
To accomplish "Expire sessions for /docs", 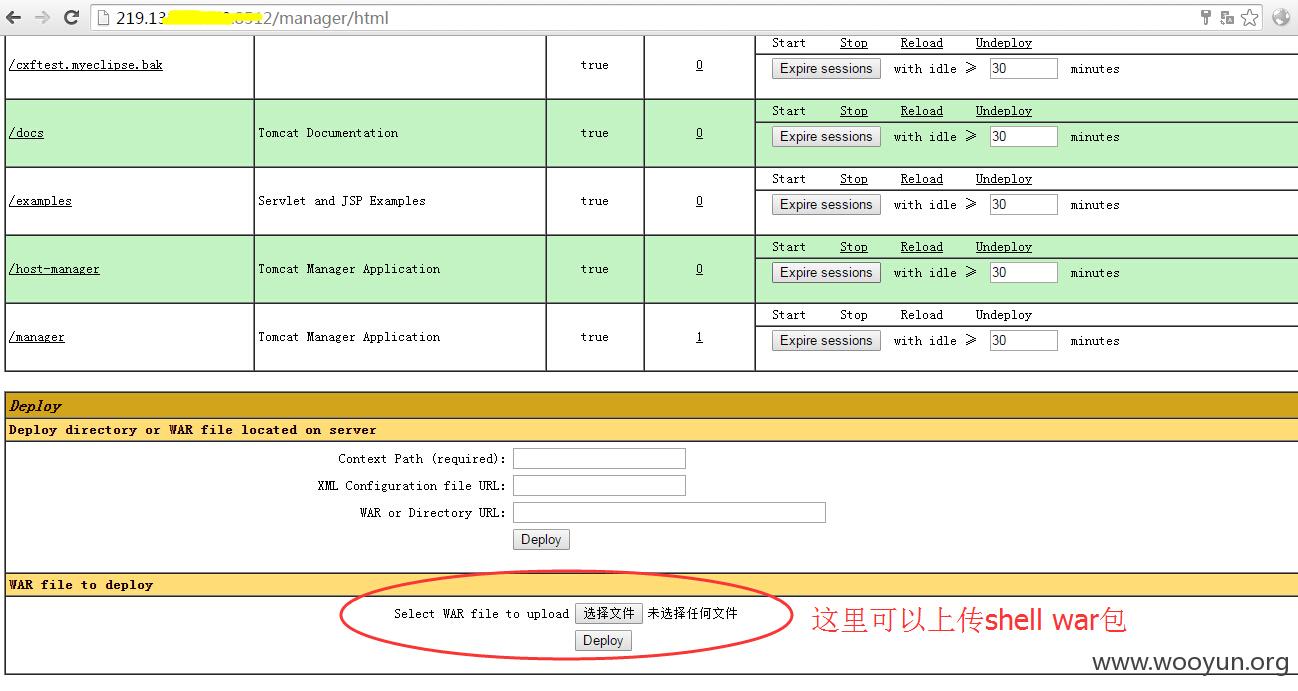I will click(x=826, y=137).
